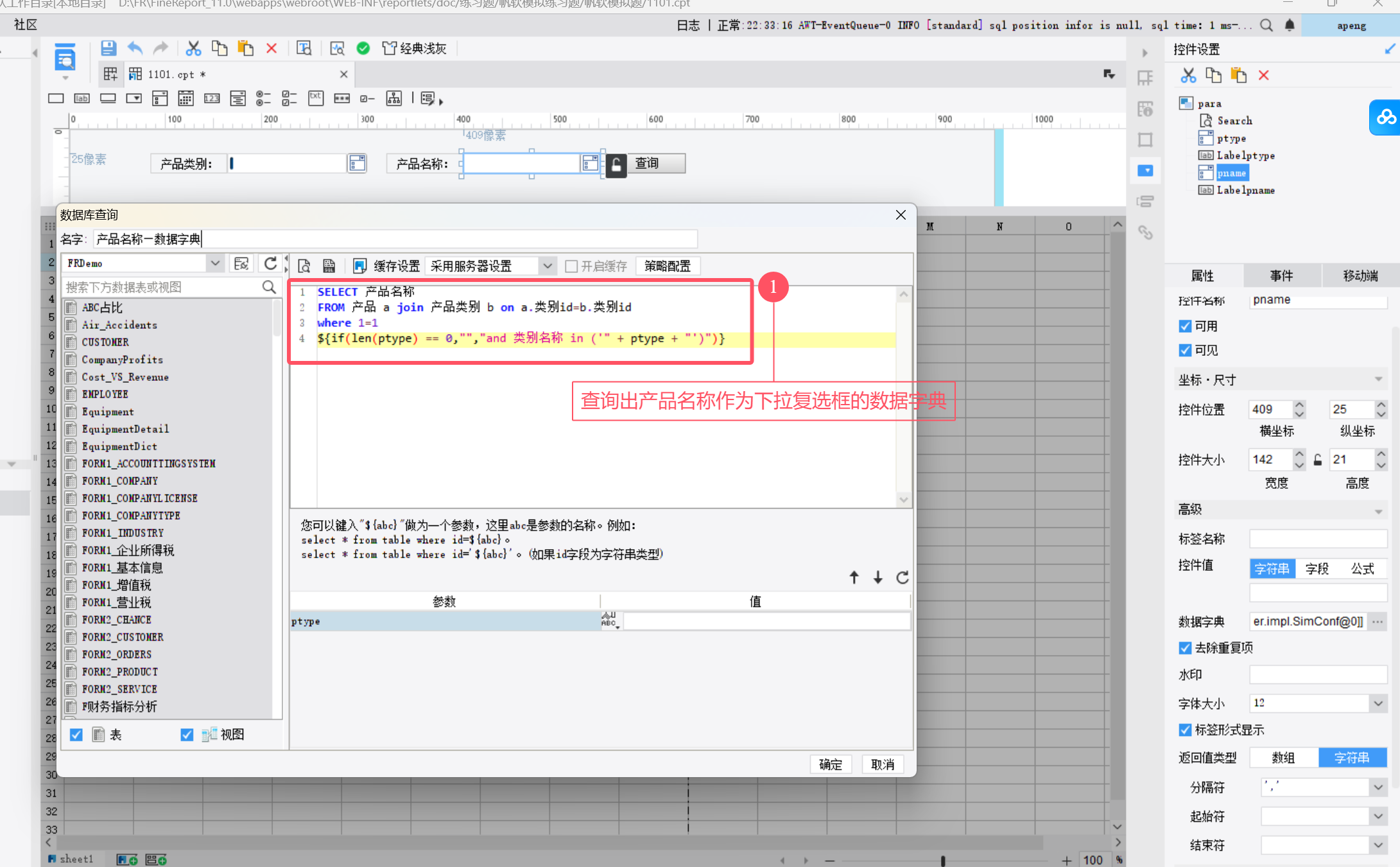The image size is (1400, 867).
Task: Click the save icon in the toolbar
Action: click(108, 48)
